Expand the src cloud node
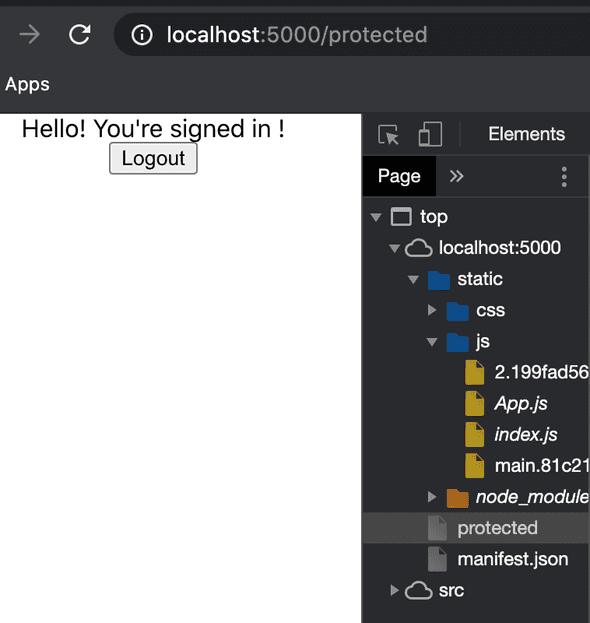Viewport: 590px width, 623px height. point(394,590)
